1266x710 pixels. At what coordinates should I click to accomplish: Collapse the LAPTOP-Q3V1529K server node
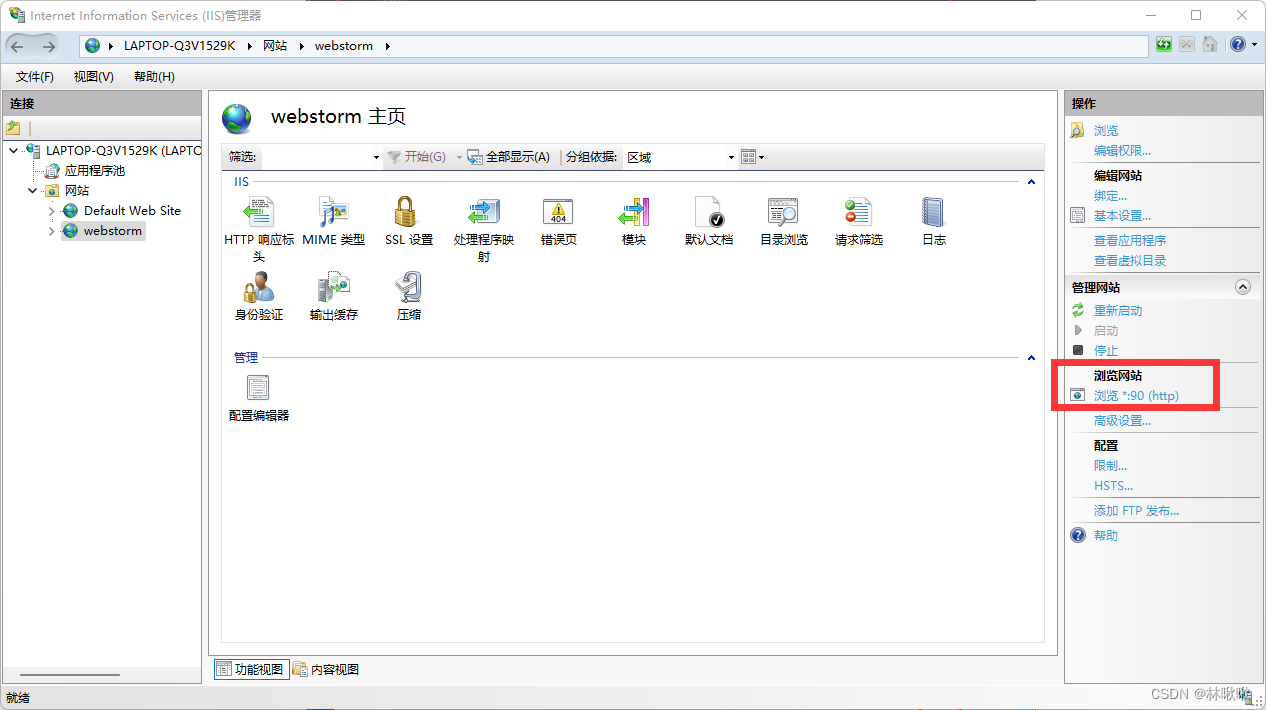coord(12,151)
